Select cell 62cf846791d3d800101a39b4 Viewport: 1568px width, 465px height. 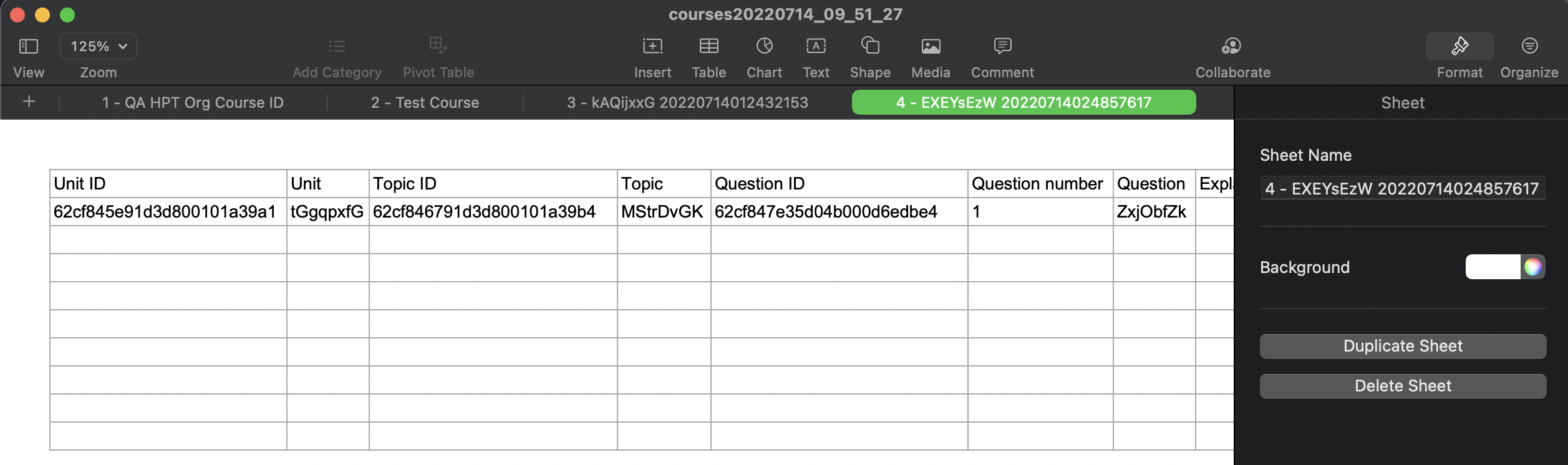point(493,212)
